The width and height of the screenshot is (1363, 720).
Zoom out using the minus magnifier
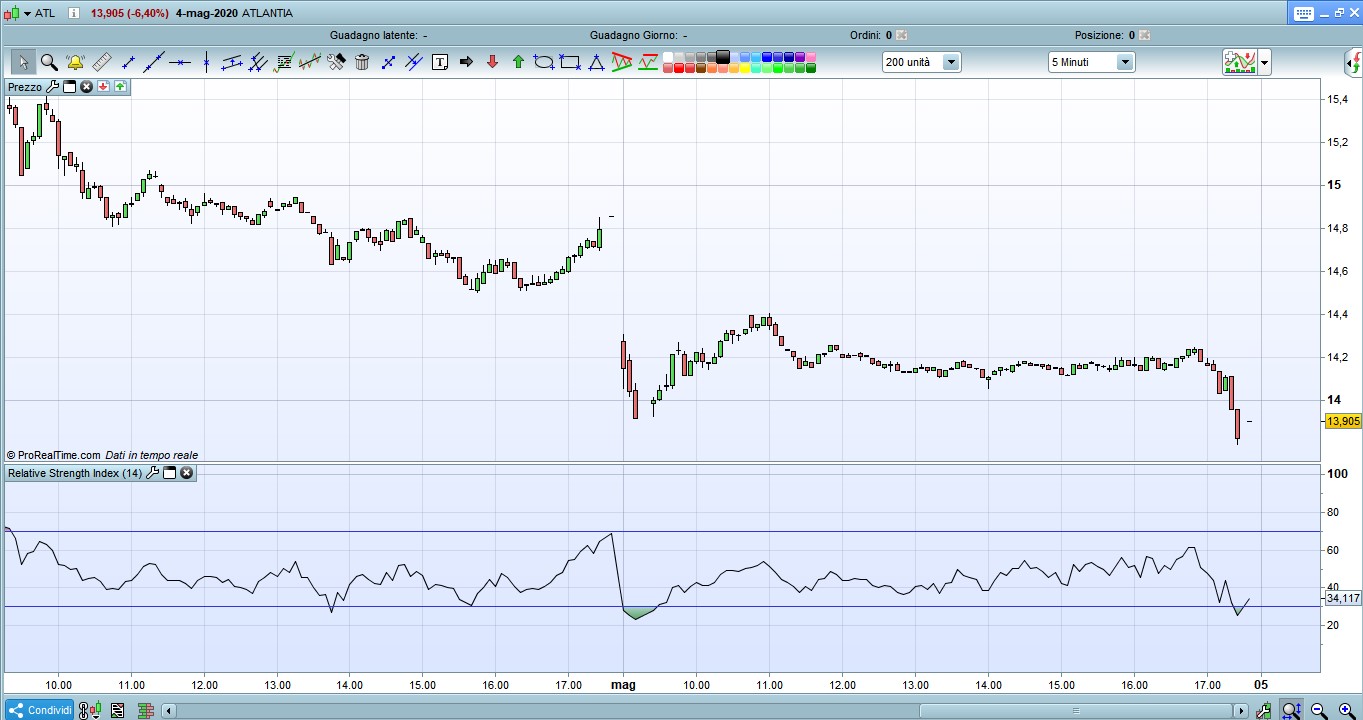click(x=1318, y=711)
